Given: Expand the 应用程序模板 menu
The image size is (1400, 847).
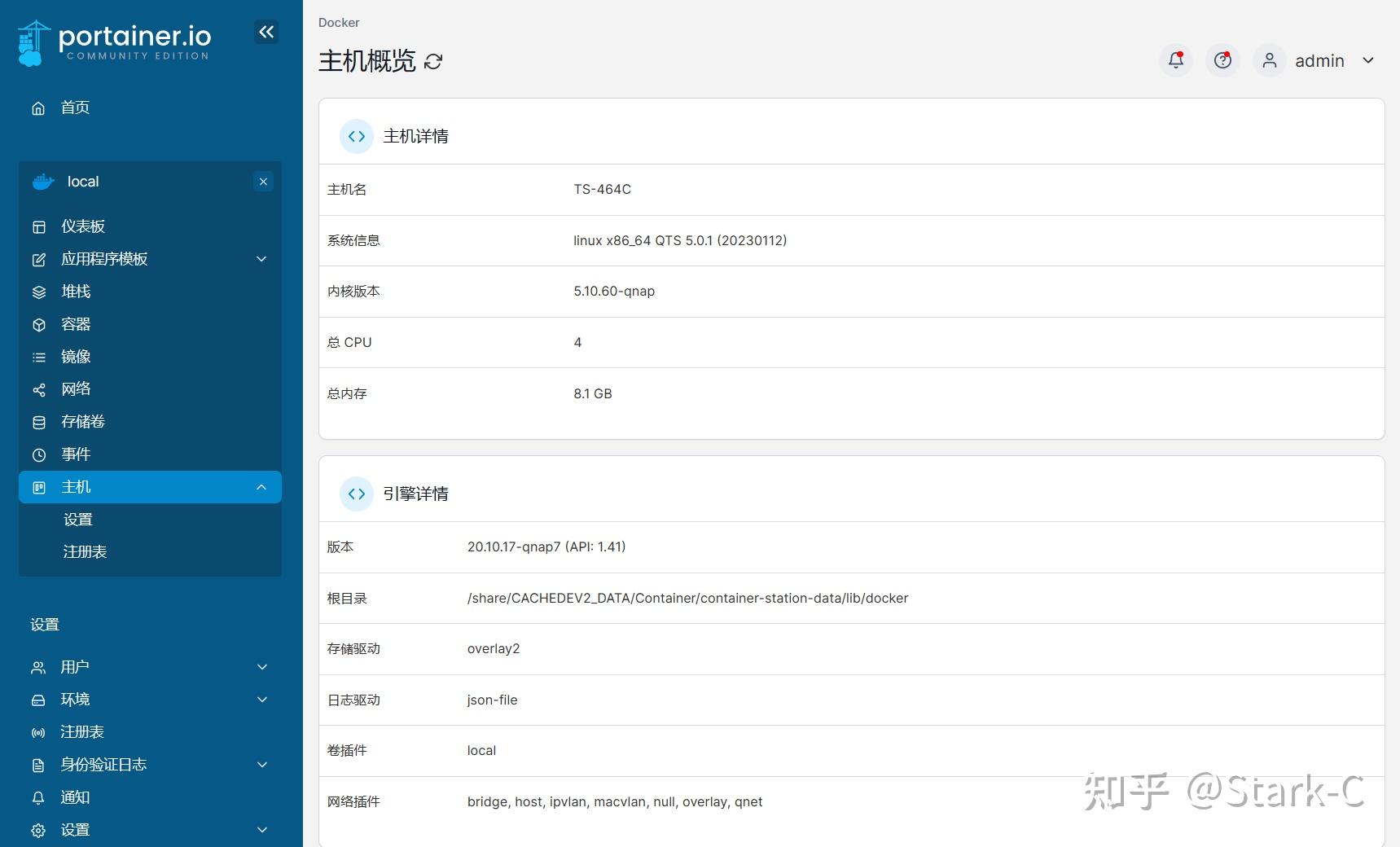Looking at the screenshot, I should (x=261, y=259).
